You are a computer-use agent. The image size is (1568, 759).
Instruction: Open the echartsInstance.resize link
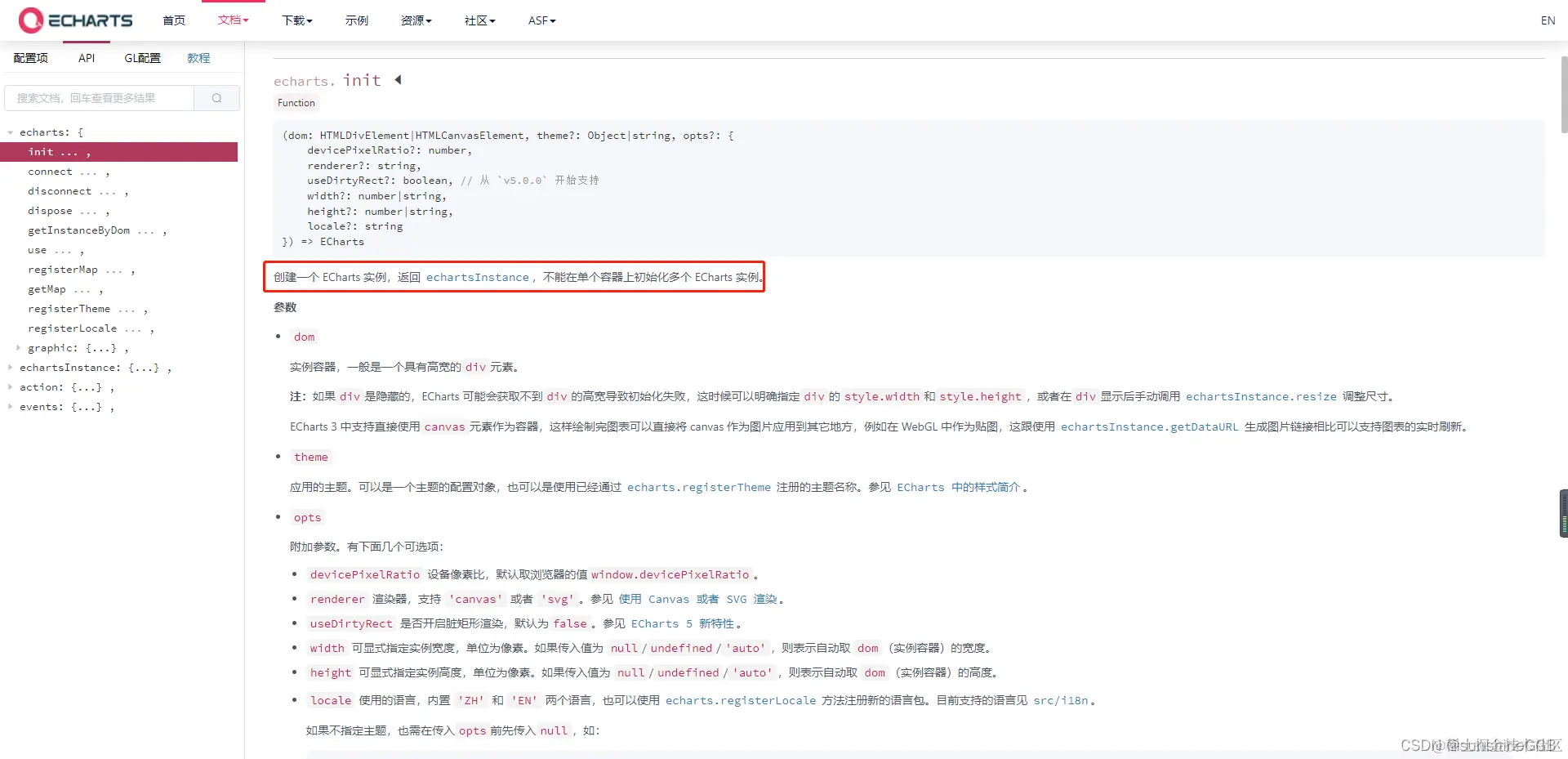1261,397
